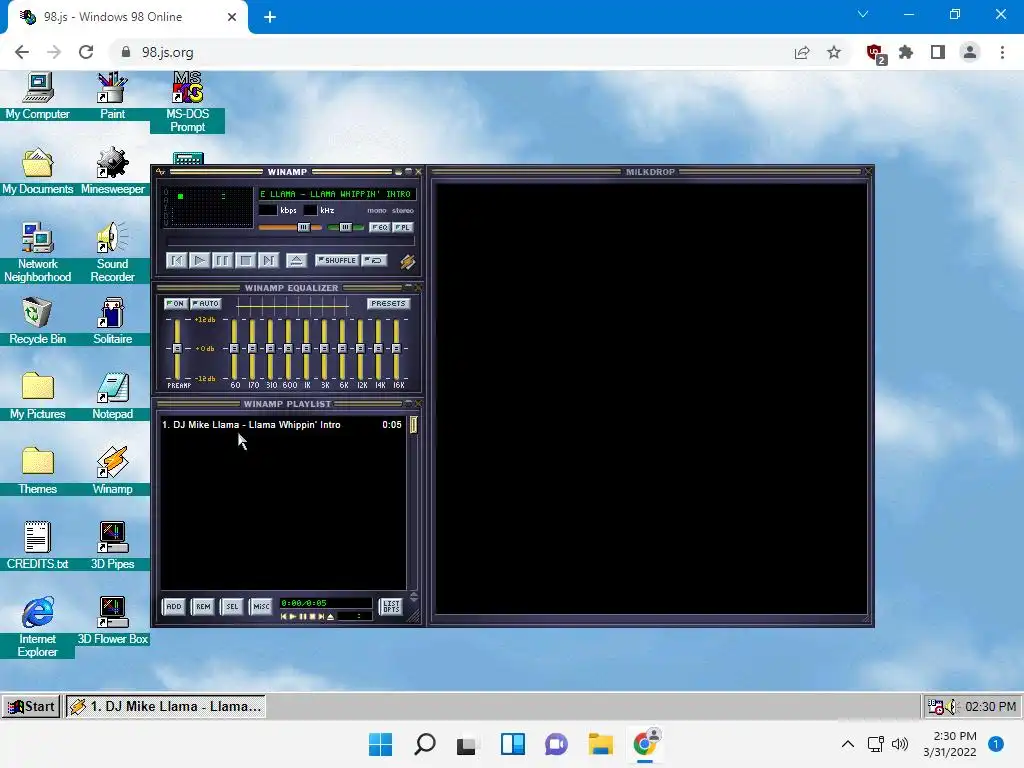The height and width of the screenshot is (768, 1024).
Task: Click the mini Eject button in playlist window
Action: click(330, 616)
